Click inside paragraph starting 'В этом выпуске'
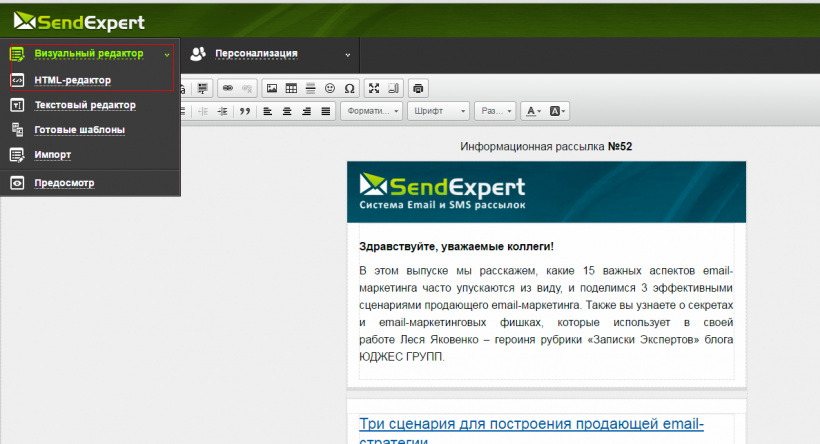 [x=546, y=314]
